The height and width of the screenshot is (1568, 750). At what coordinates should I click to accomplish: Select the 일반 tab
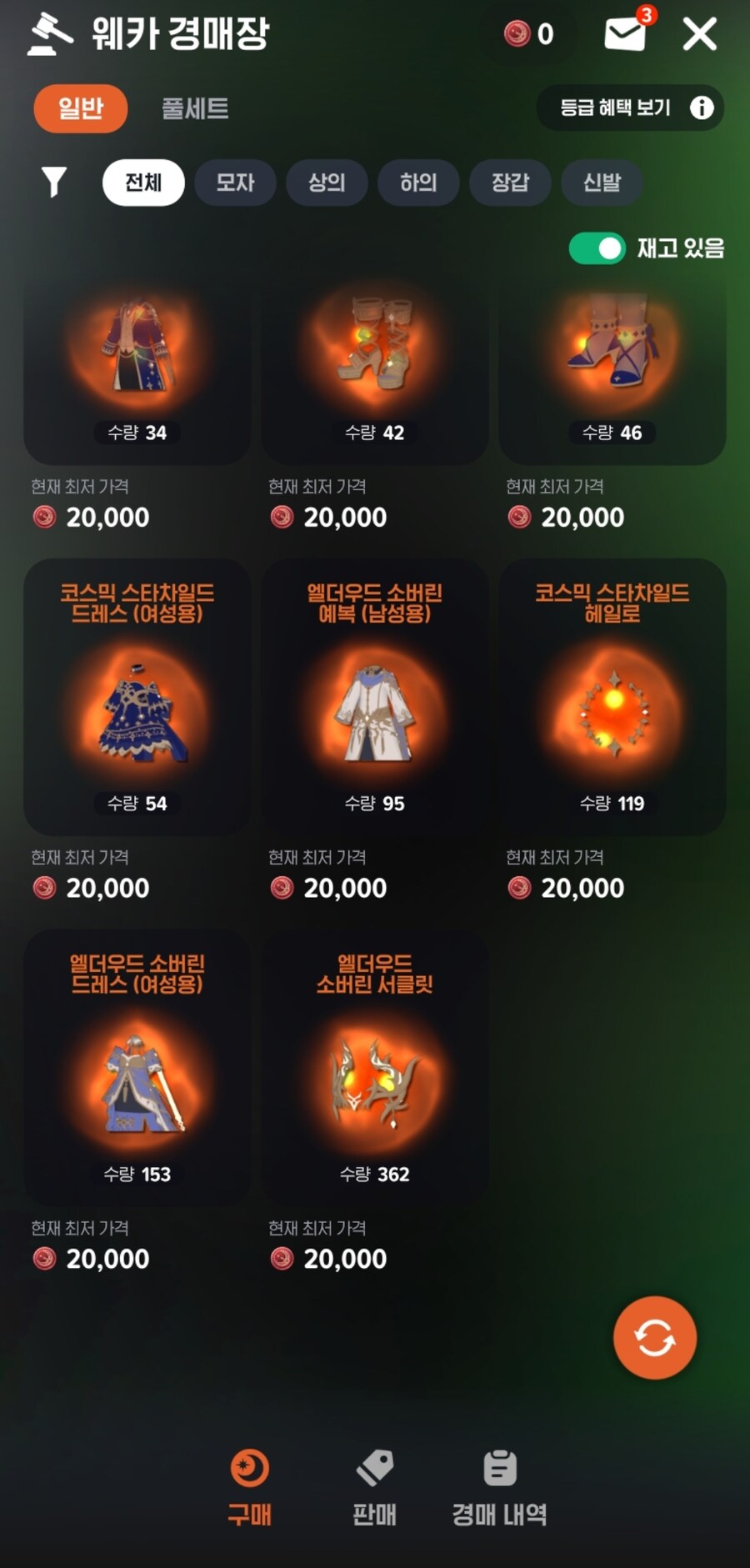(81, 108)
